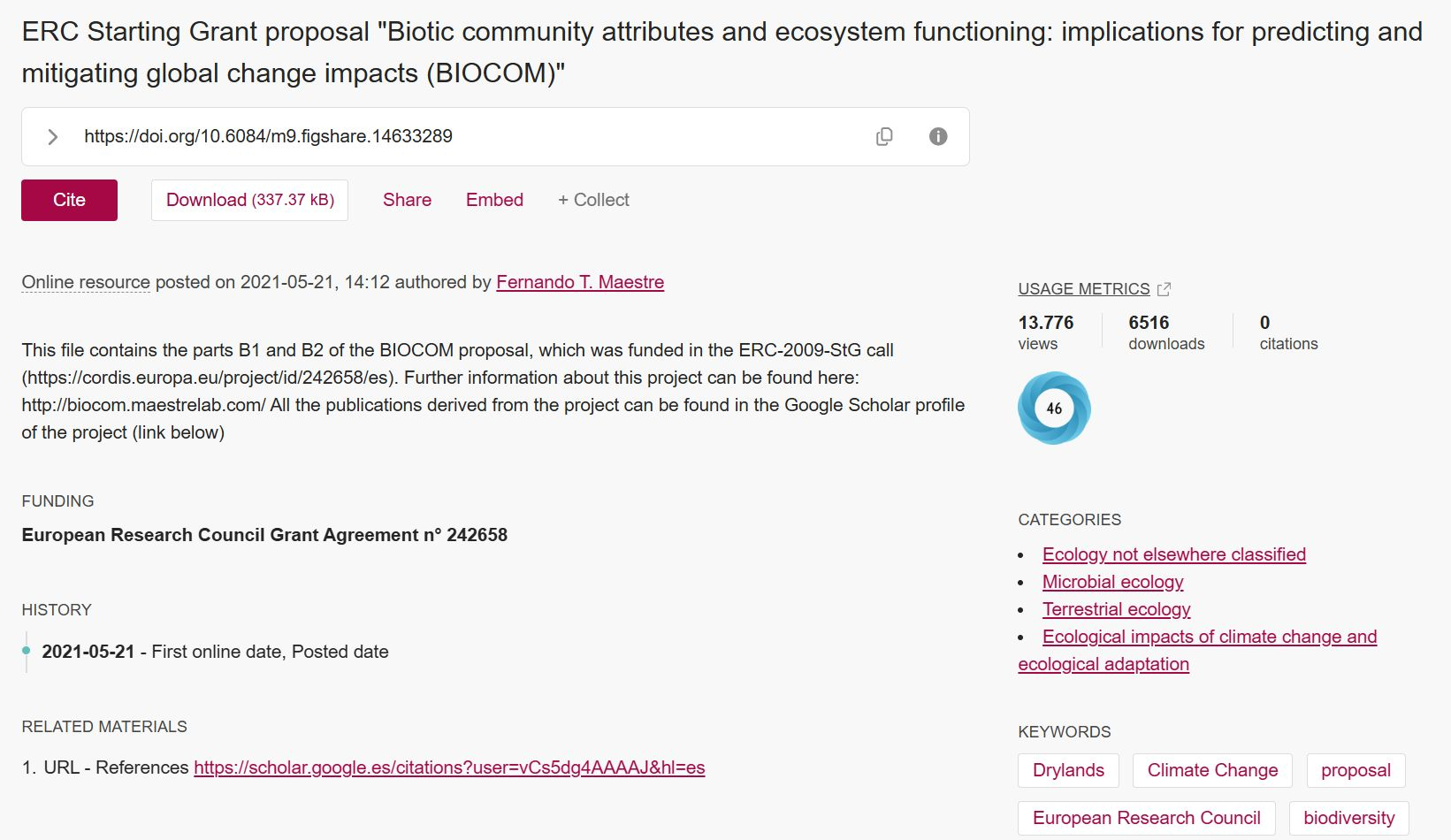Viewport: 1451px width, 840px height.
Task: Click the biodiversity keyword tag
Action: pyautogui.click(x=1348, y=818)
